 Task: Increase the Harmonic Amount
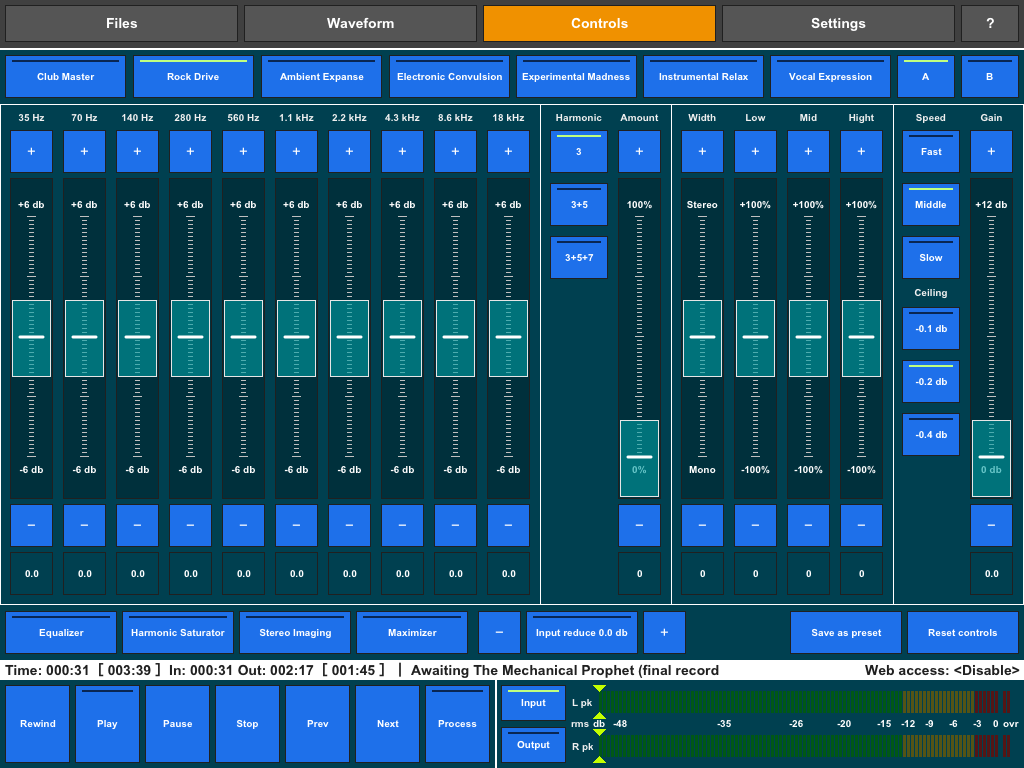pyautogui.click(x=639, y=151)
